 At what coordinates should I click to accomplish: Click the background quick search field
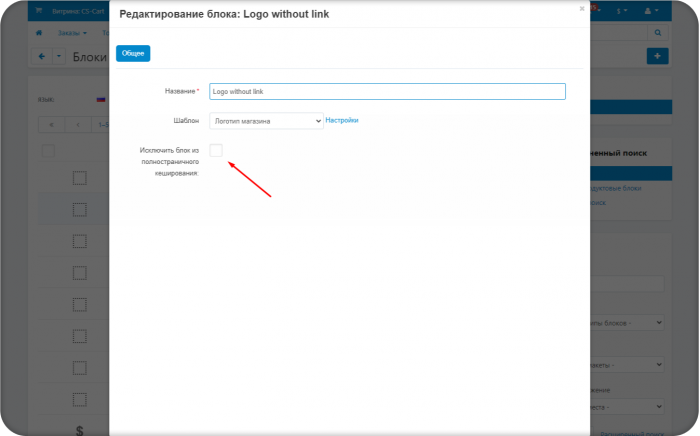click(619, 33)
